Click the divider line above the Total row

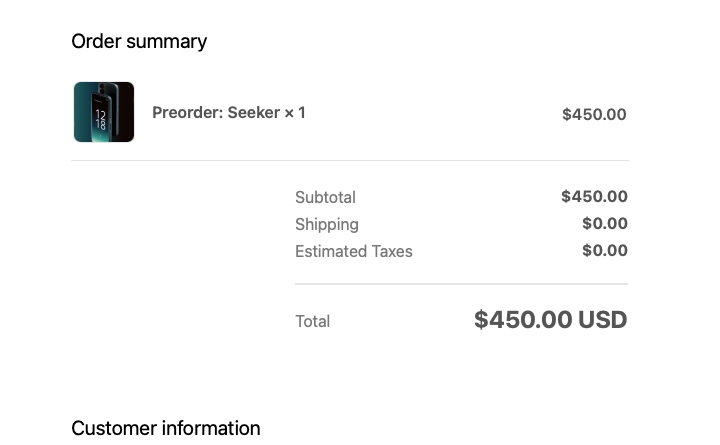461,284
